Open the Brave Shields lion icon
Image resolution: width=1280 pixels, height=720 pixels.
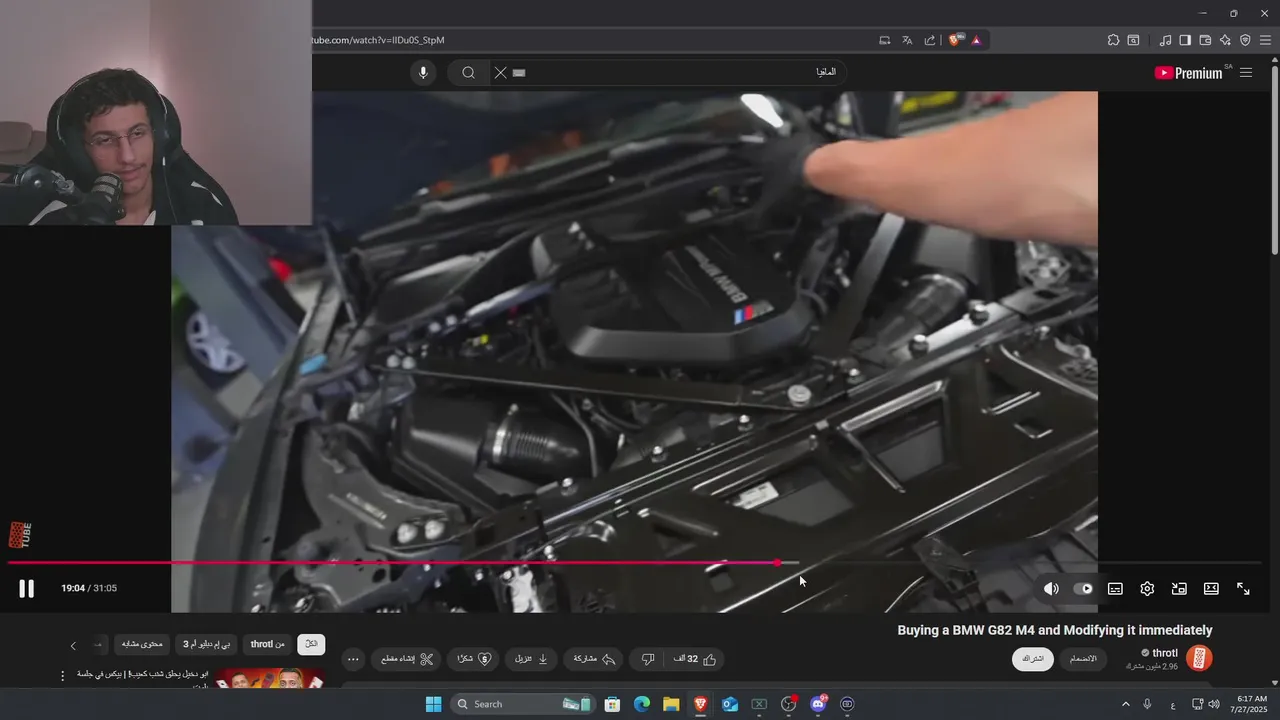(x=954, y=40)
